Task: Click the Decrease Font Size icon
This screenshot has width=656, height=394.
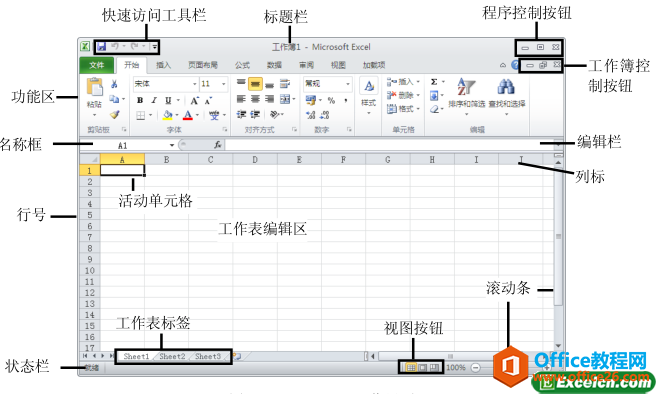Action: coord(208,100)
